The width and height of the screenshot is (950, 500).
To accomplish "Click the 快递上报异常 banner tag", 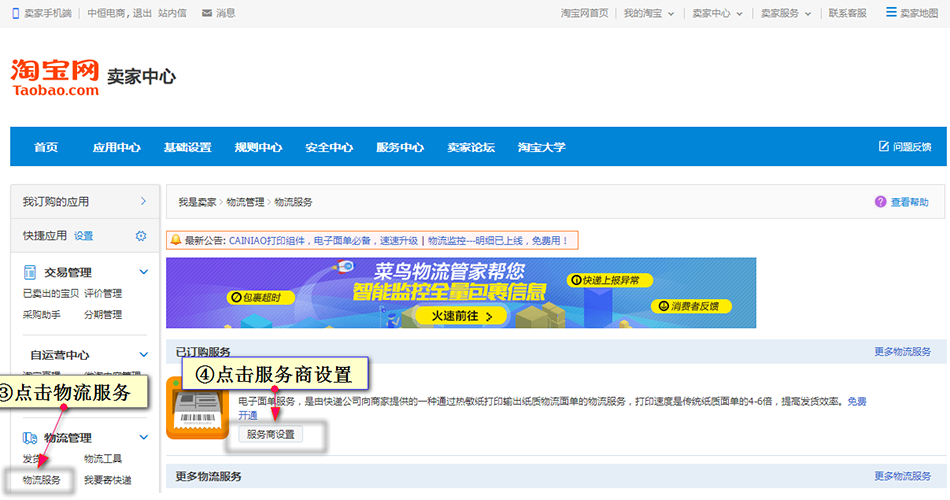I will tap(610, 280).
